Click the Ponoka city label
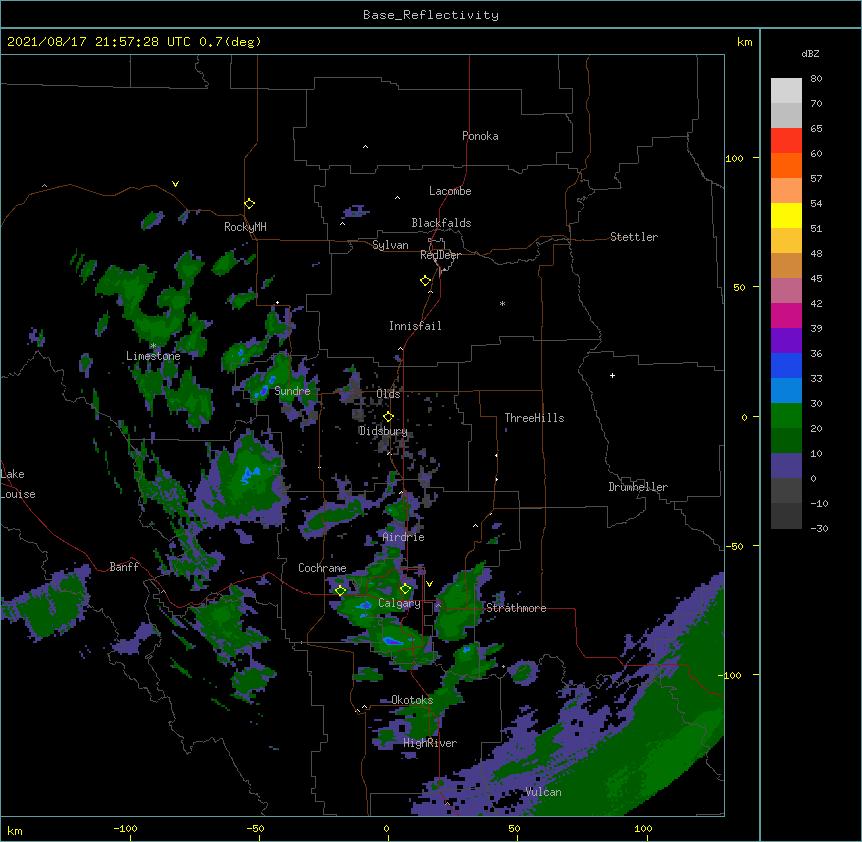The height and width of the screenshot is (842, 862). tap(480, 136)
